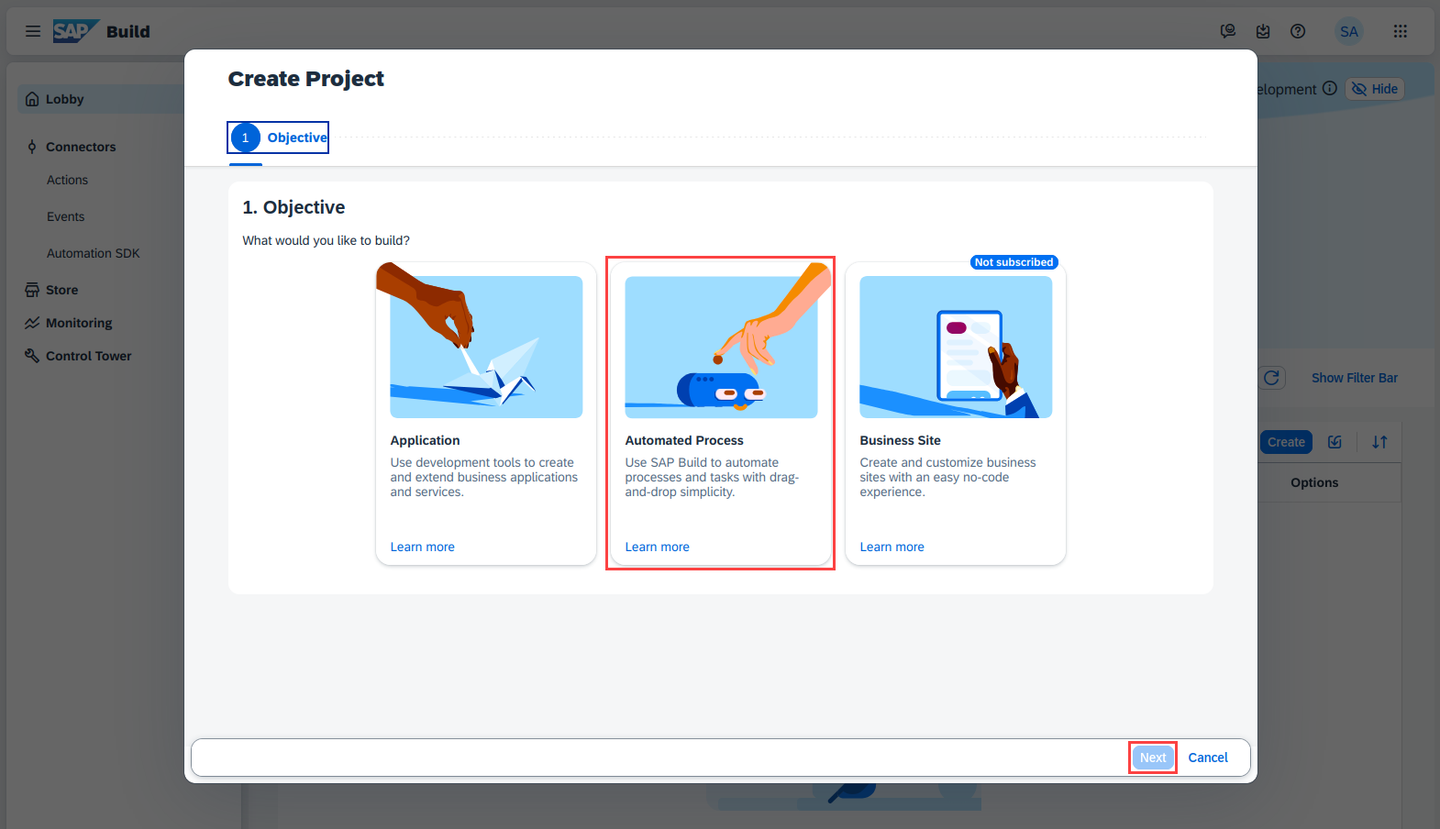Click Show Filter Bar
Viewport: 1440px width, 829px height.
pyautogui.click(x=1355, y=378)
